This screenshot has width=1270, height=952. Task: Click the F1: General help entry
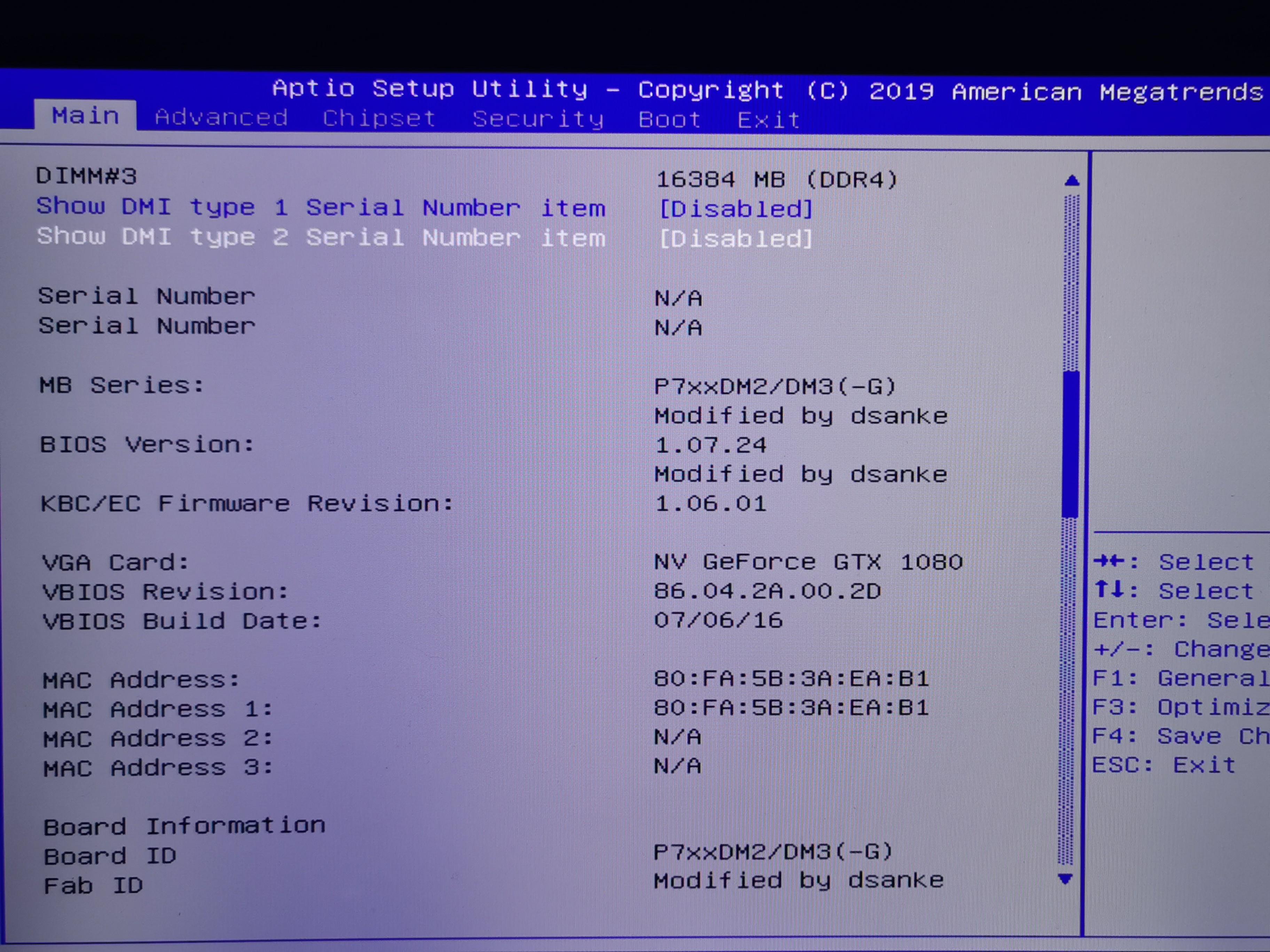click(x=1181, y=678)
